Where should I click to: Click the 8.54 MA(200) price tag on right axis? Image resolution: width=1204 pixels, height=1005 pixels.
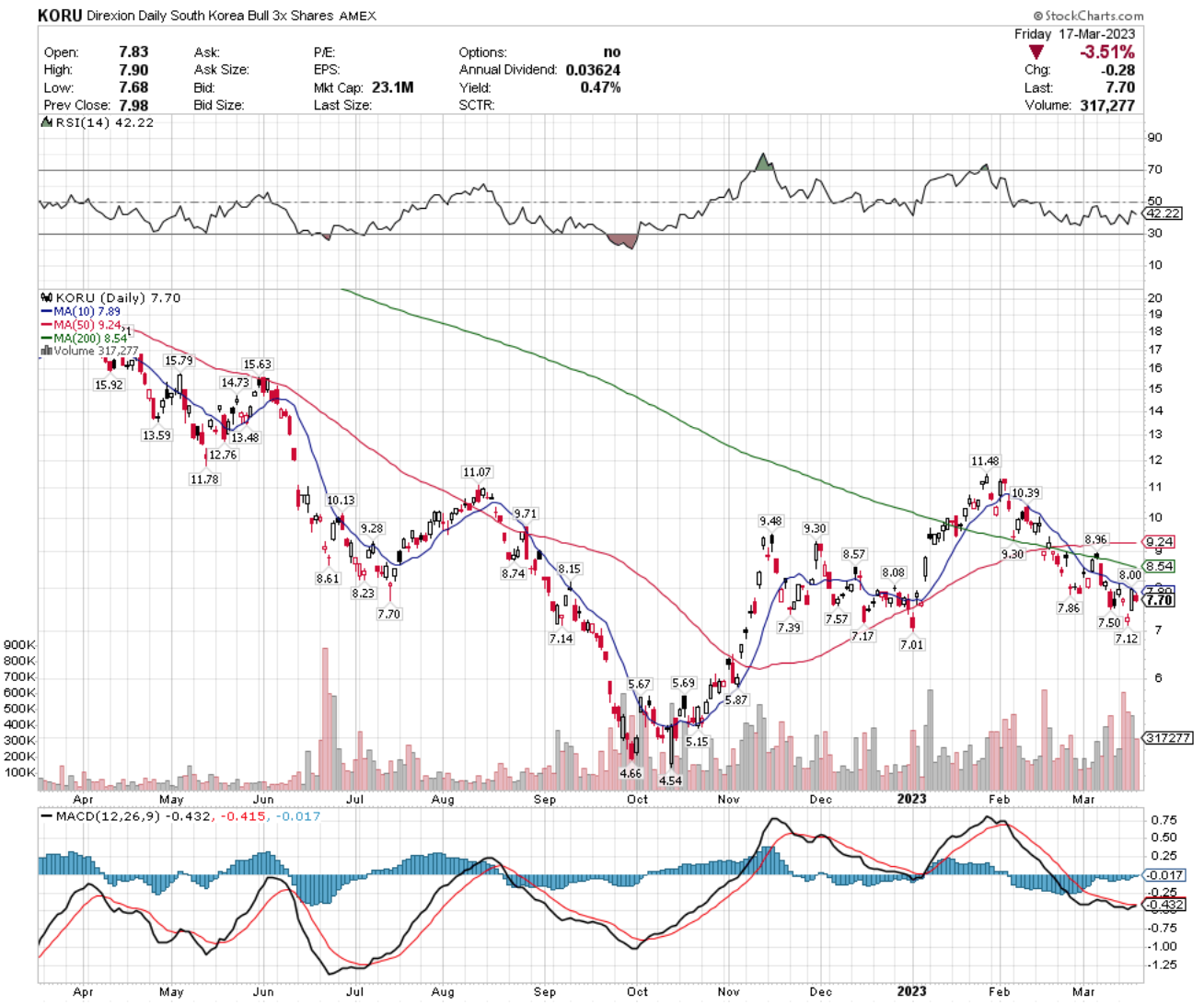[x=1160, y=566]
